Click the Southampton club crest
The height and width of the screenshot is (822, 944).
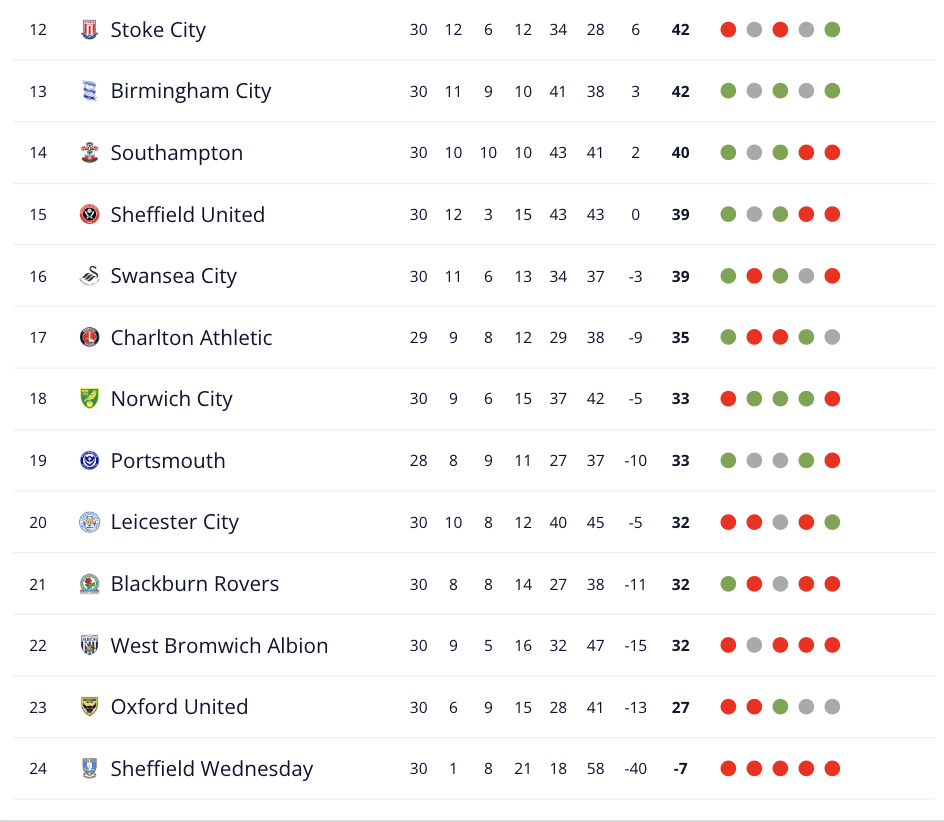coord(90,153)
